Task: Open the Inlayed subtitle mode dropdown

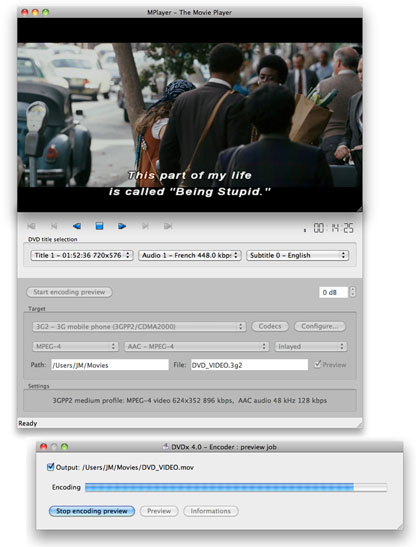Action: point(311,346)
